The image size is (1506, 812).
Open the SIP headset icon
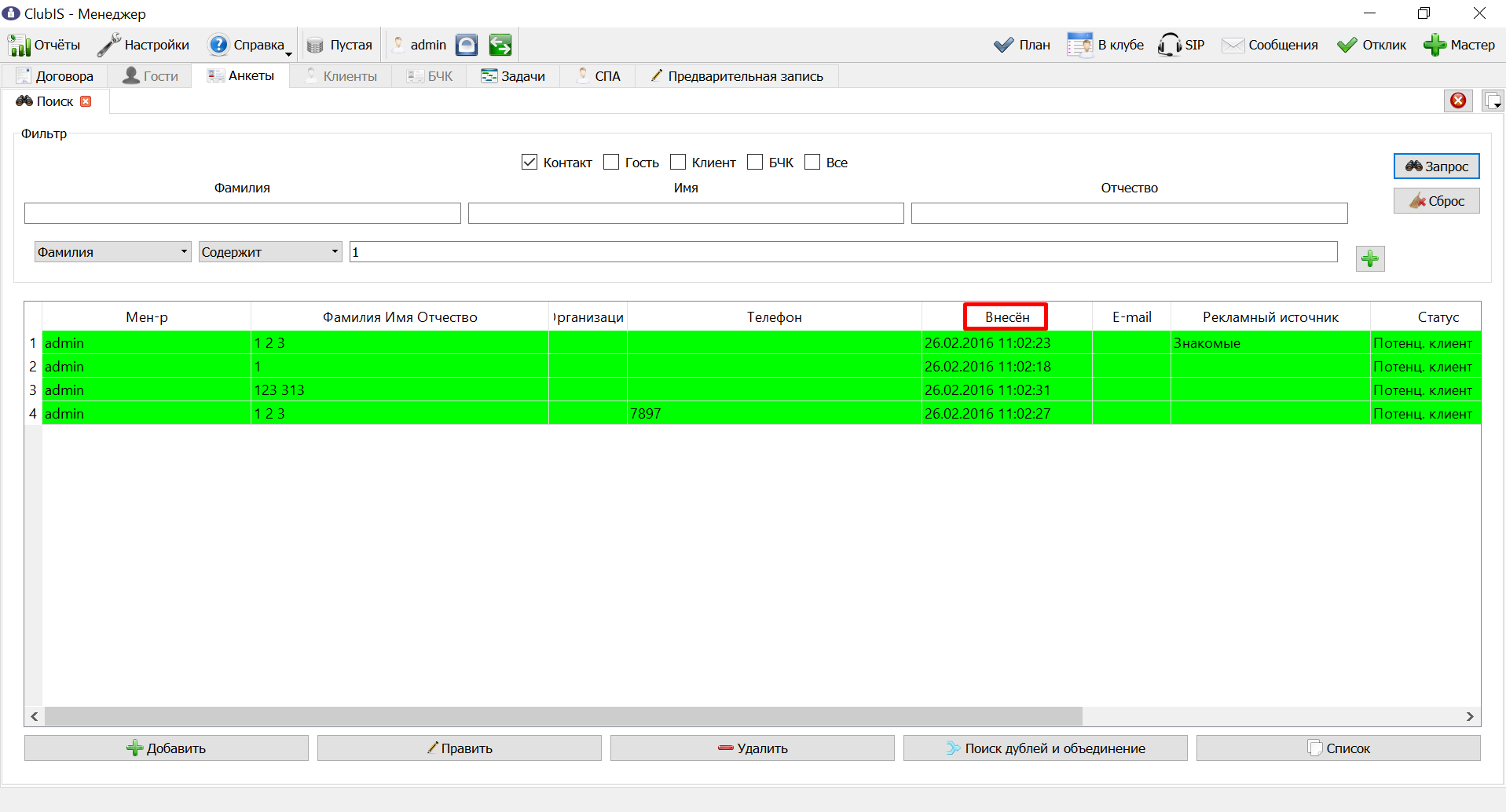1169,45
